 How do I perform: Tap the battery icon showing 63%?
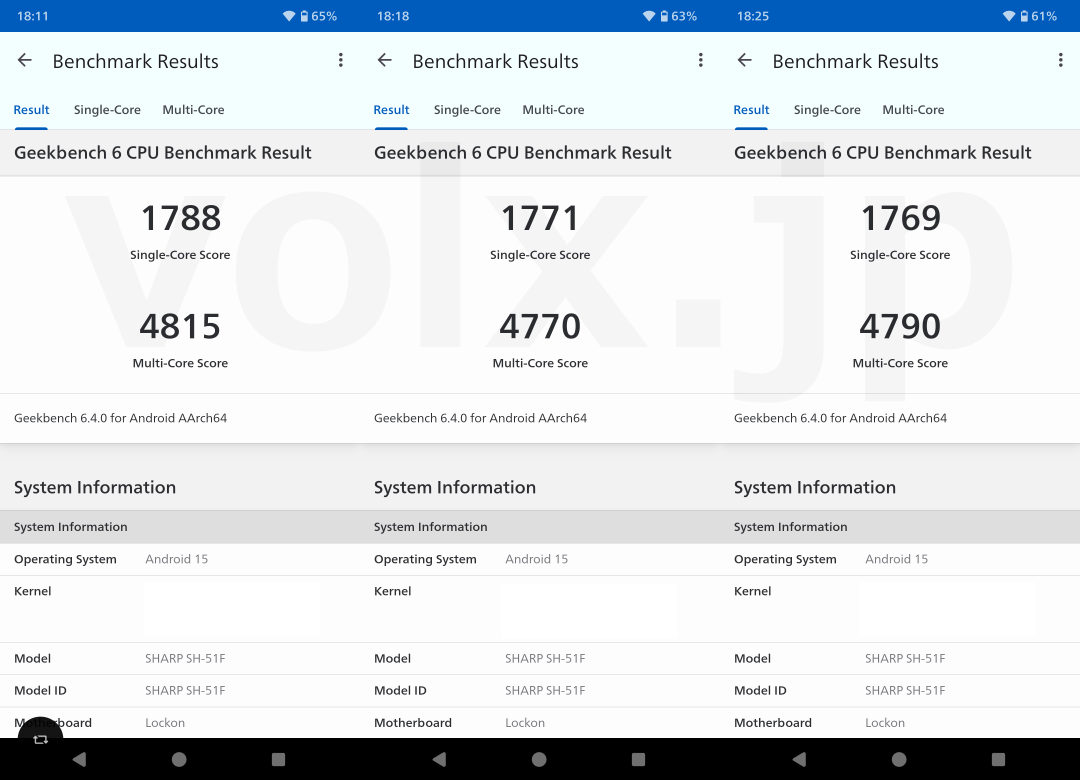pyautogui.click(x=664, y=16)
